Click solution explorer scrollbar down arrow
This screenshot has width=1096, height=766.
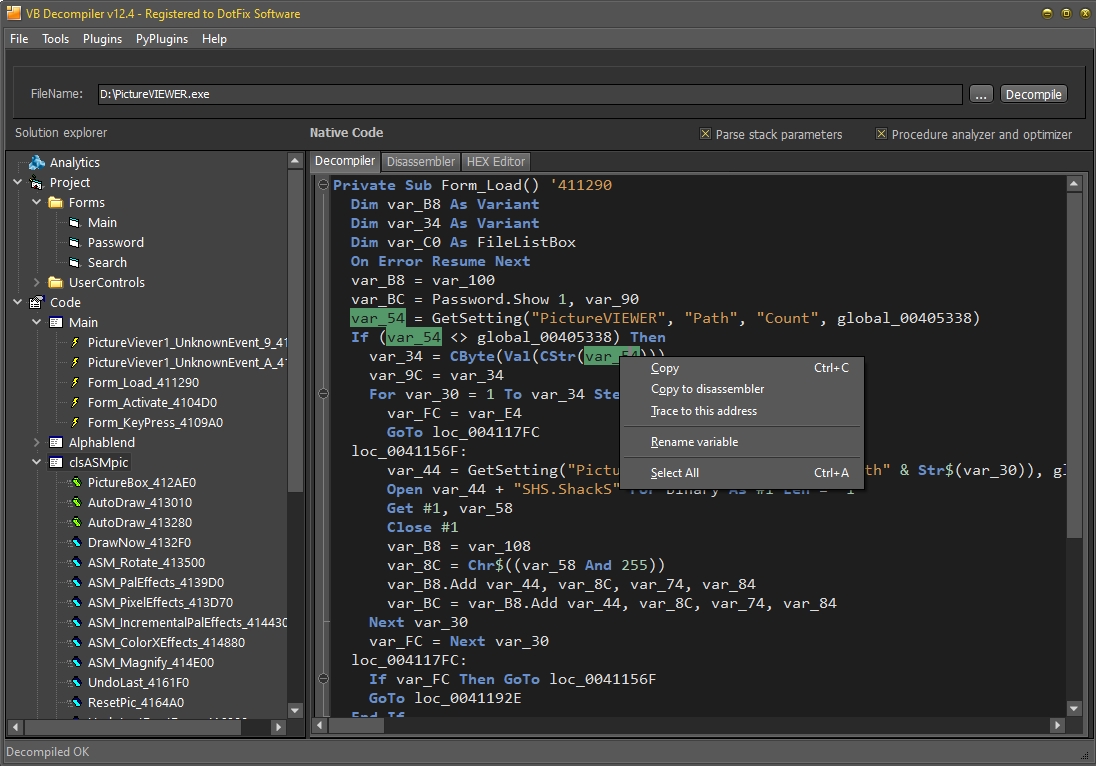295,711
